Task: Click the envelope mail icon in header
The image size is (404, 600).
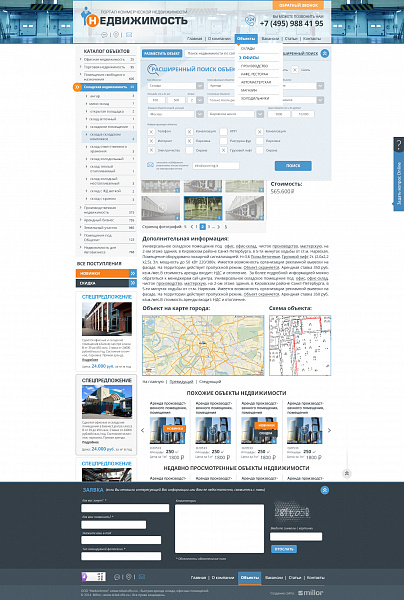Action: (x=129, y=35)
